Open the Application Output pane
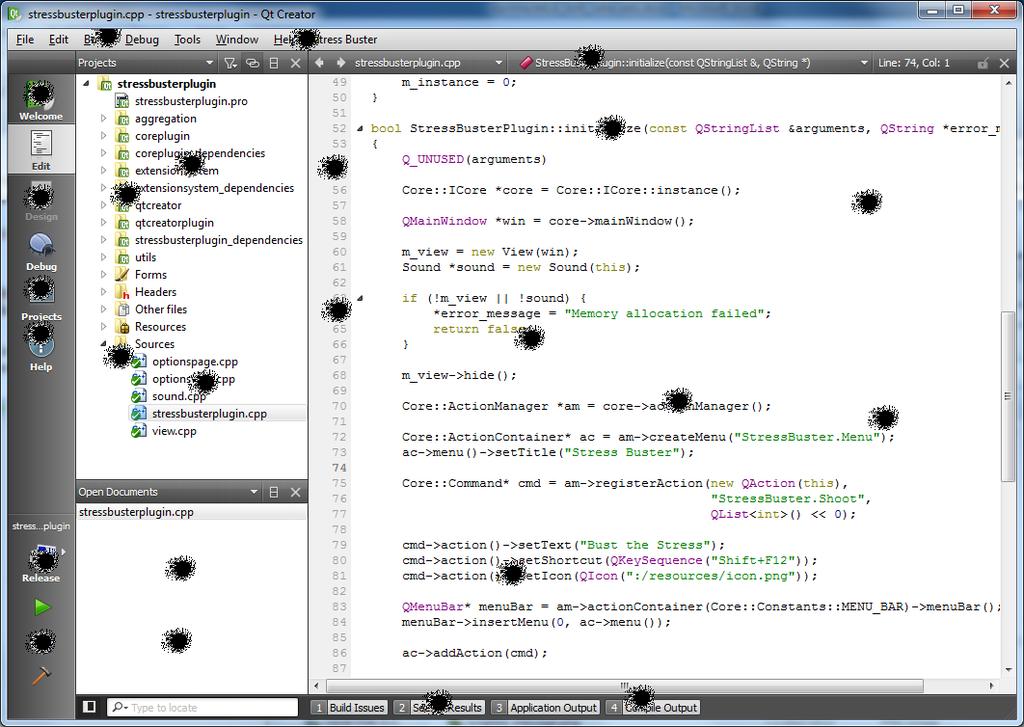1024x727 pixels. point(545,707)
